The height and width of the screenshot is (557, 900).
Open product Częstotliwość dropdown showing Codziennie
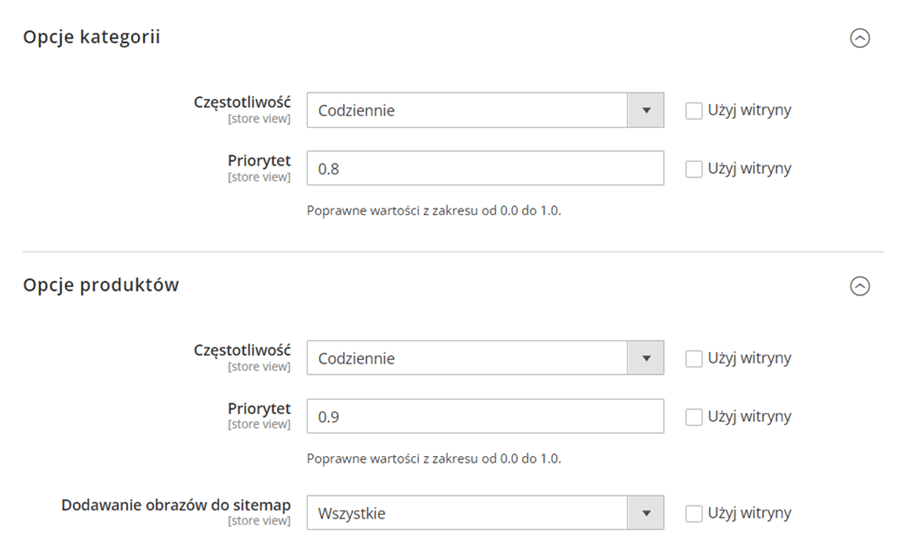click(x=485, y=358)
